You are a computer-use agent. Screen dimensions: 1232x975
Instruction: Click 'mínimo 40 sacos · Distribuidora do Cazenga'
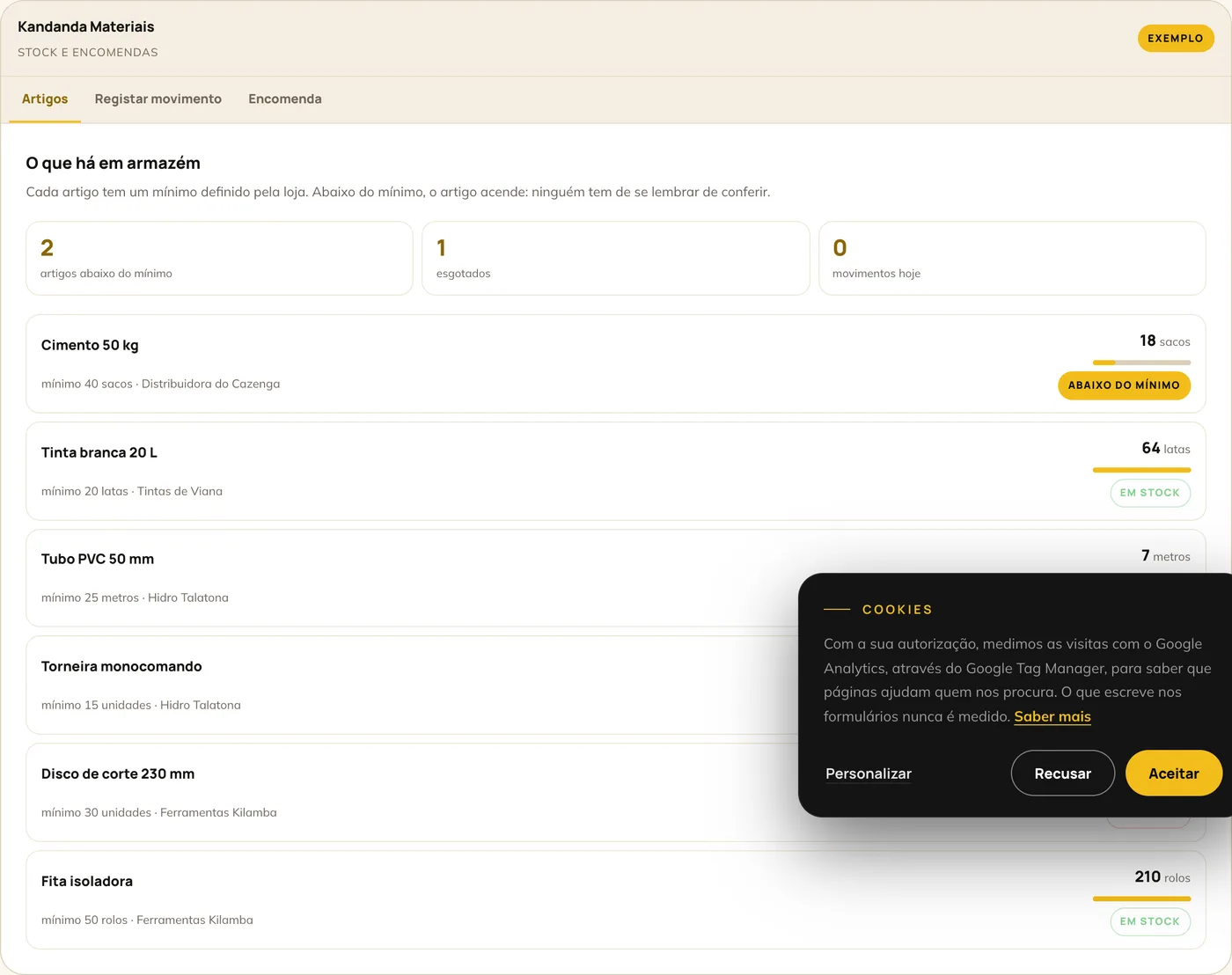[x=160, y=384]
